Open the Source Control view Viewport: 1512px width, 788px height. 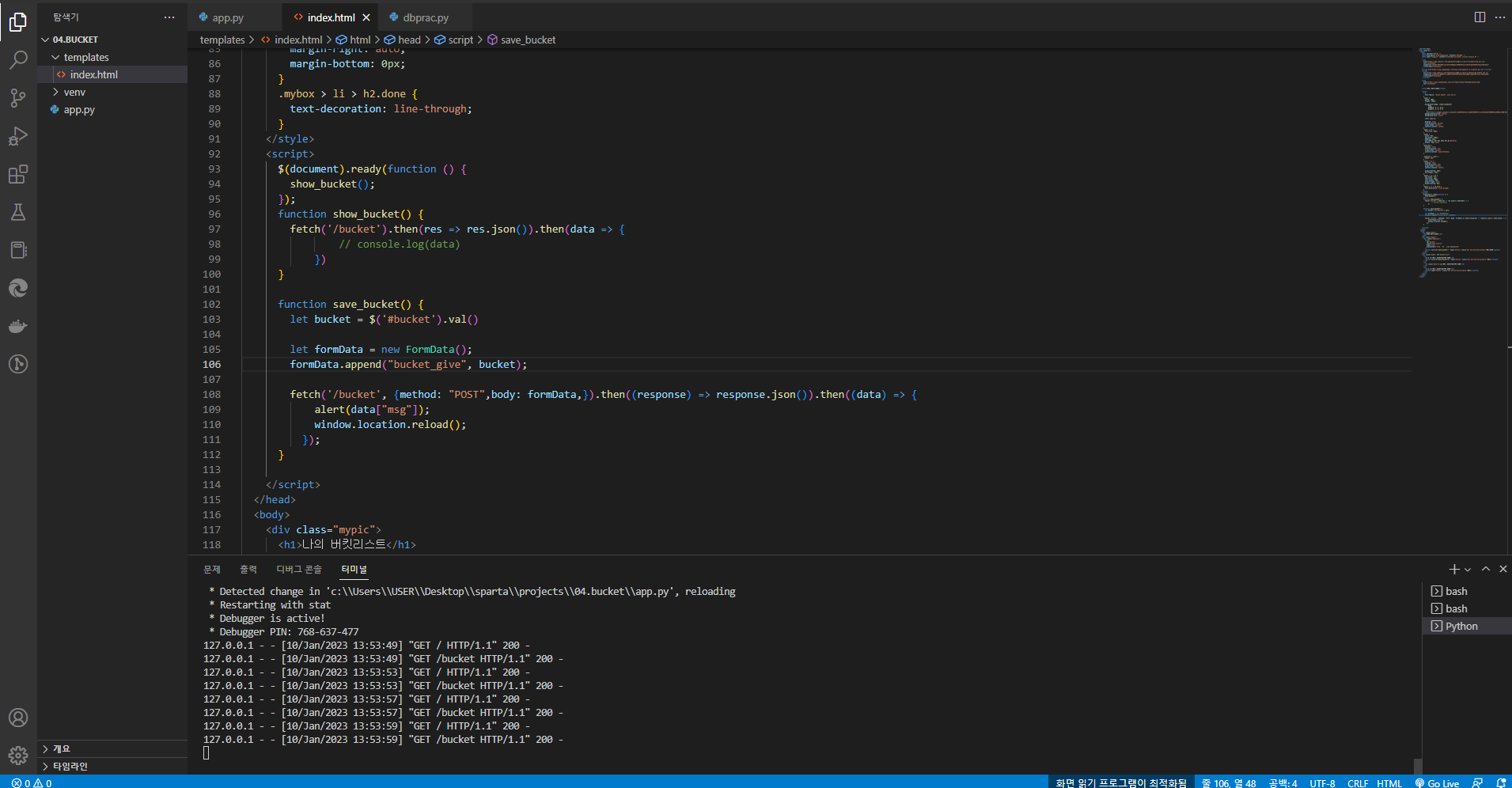click(18, 97)
